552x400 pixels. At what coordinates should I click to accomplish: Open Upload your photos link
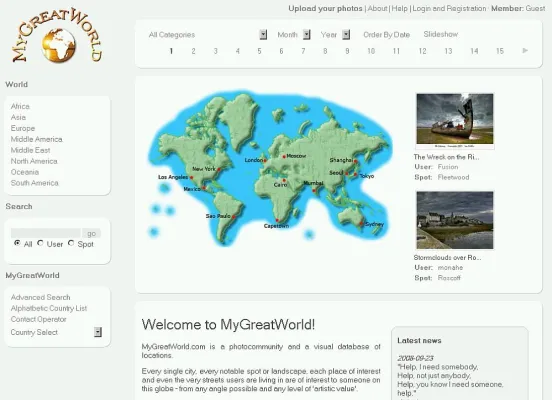(x=325, y=8)
